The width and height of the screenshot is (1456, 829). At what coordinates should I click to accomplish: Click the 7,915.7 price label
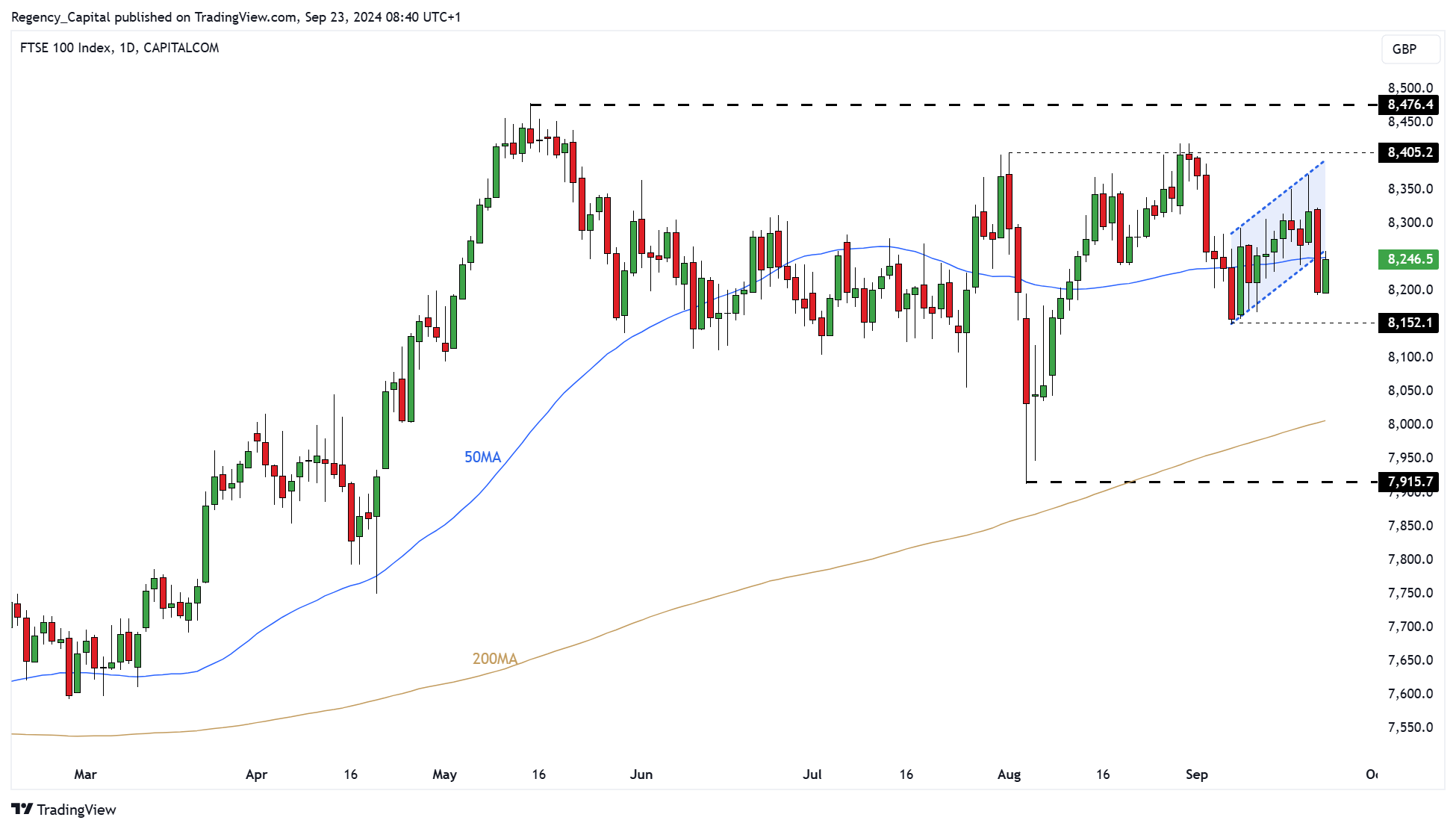click(1409, 482)
